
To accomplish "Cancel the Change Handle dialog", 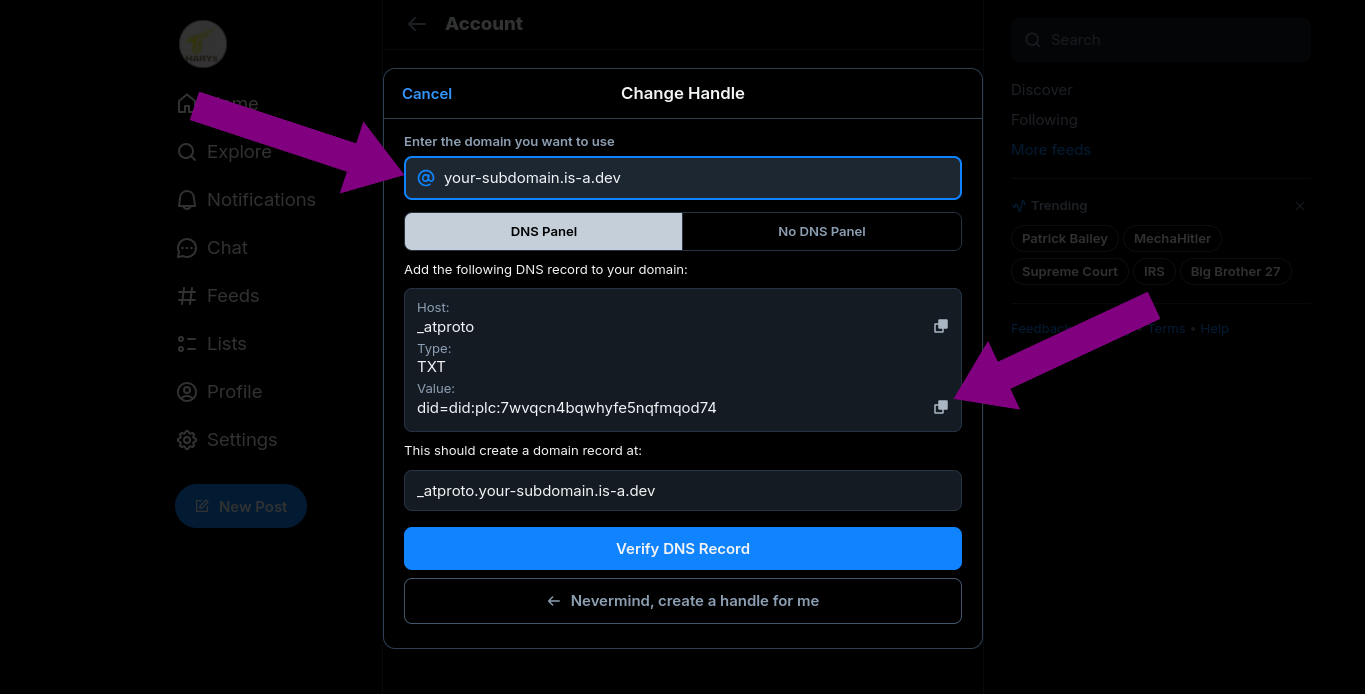I will pyautogui.click(x=427, y=93).
